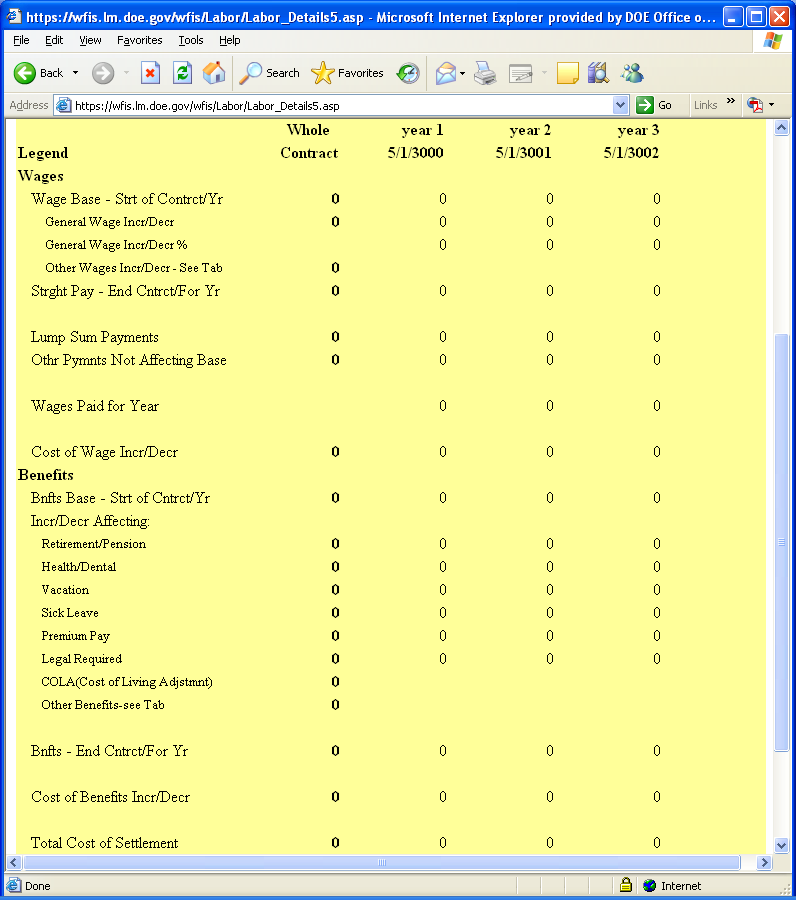Click the horizontal scrollbar right arrow

point(764,862)
